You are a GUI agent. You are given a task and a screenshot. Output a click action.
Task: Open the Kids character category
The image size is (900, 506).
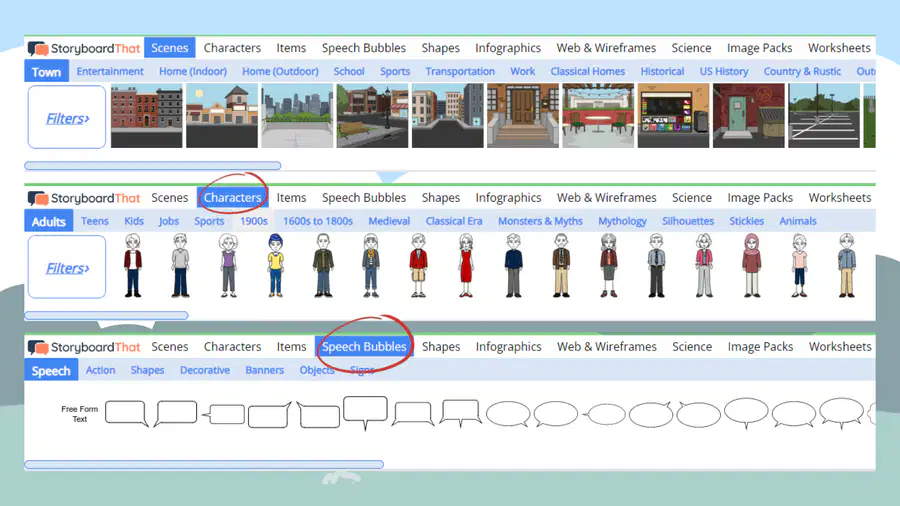[x=134, y=221]
